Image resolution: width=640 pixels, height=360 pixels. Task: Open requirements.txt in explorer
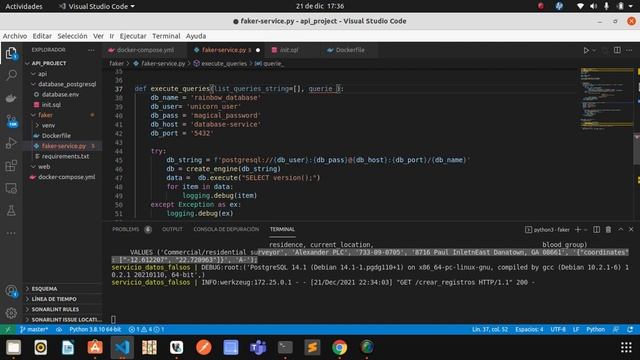65,156
